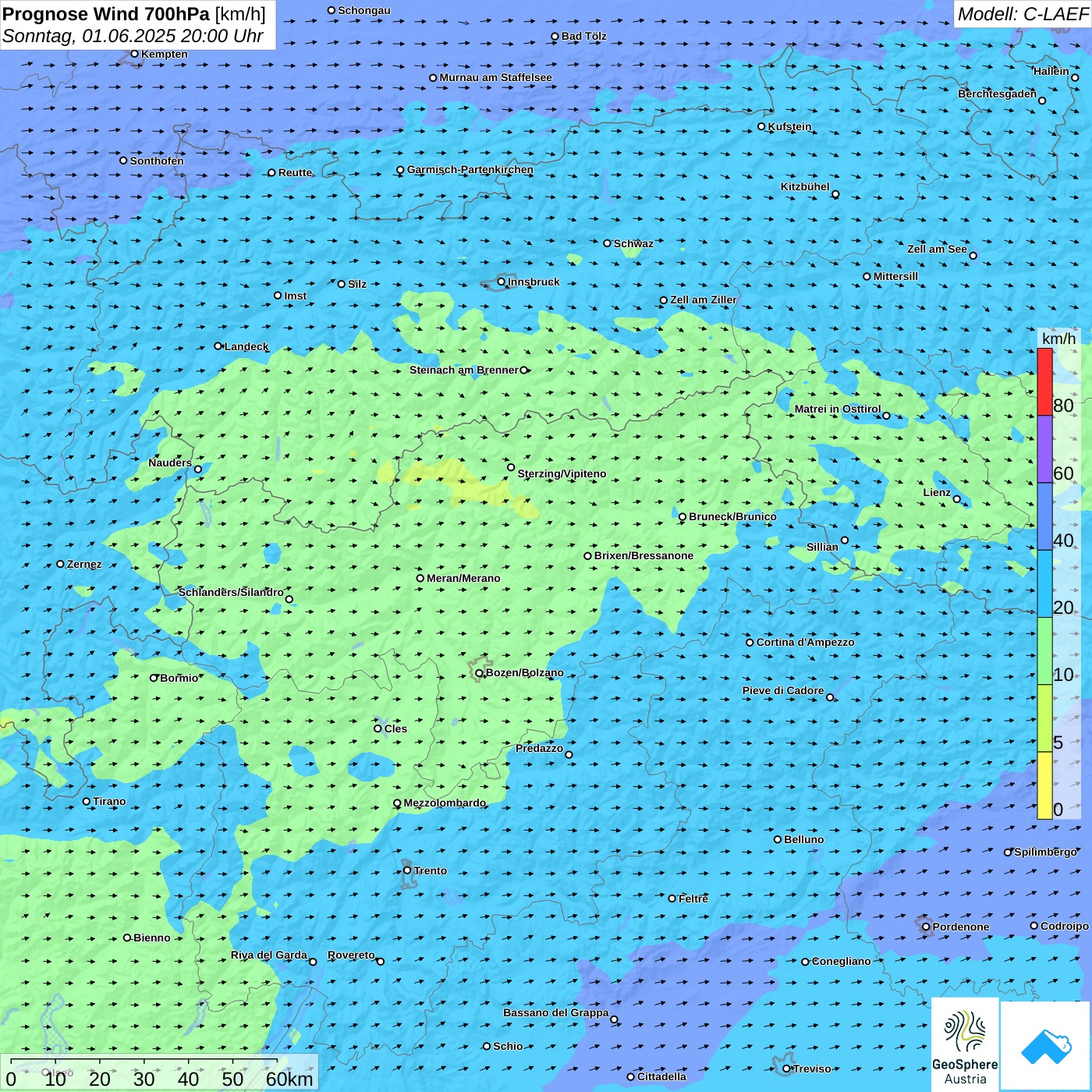Viewport: 1092px width, 1092px height.
Task: Click the 'Zell am Ziller' label
Action: [704, 300]
